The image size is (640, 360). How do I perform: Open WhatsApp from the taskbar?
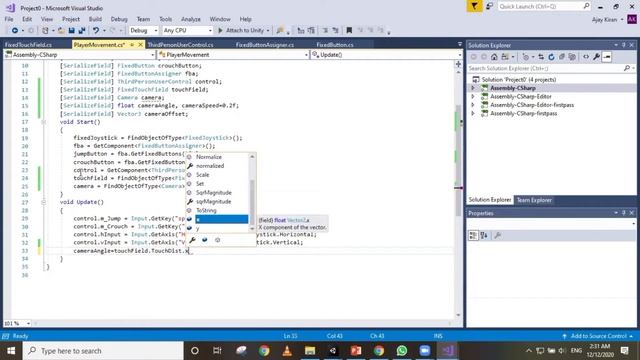click(x=402, y=351)
